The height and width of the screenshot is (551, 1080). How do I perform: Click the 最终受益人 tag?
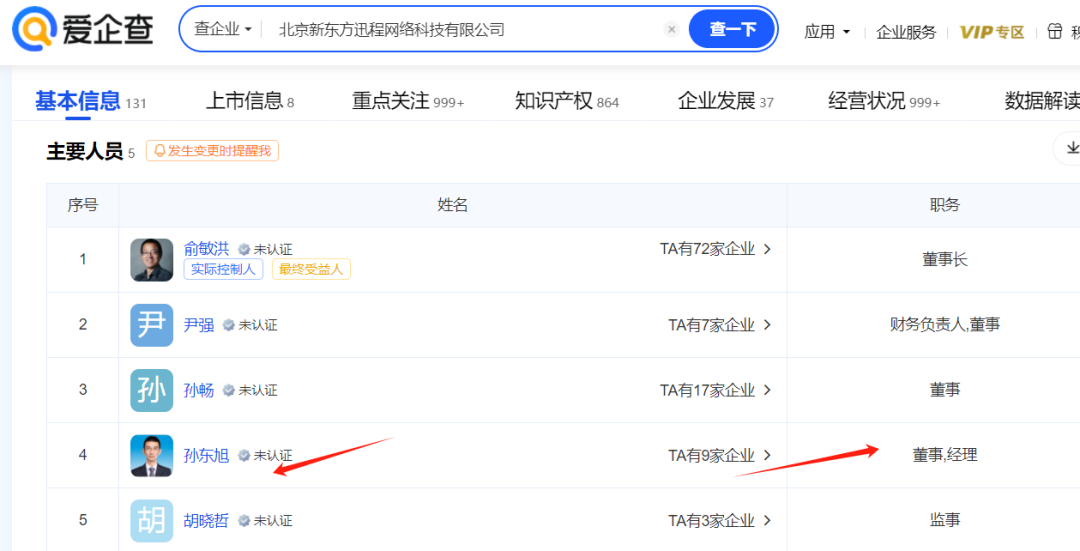point(311,269)
